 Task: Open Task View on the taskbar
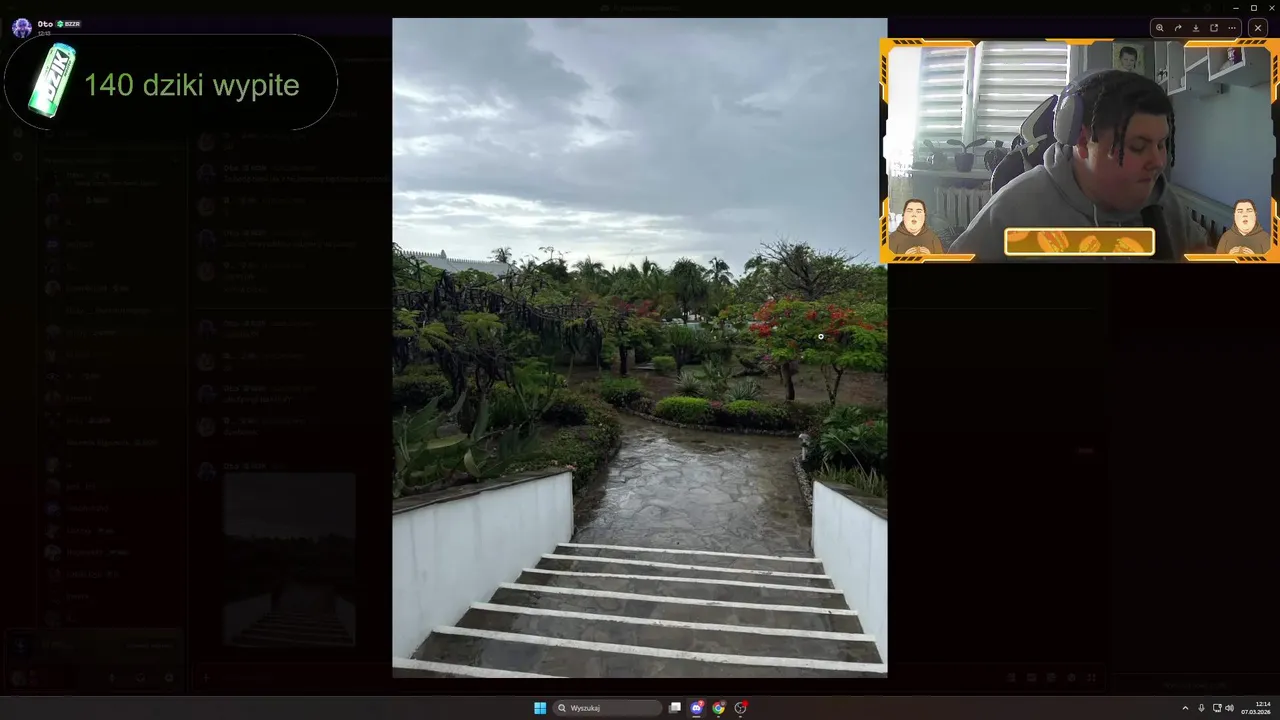[x=675, y=708]
